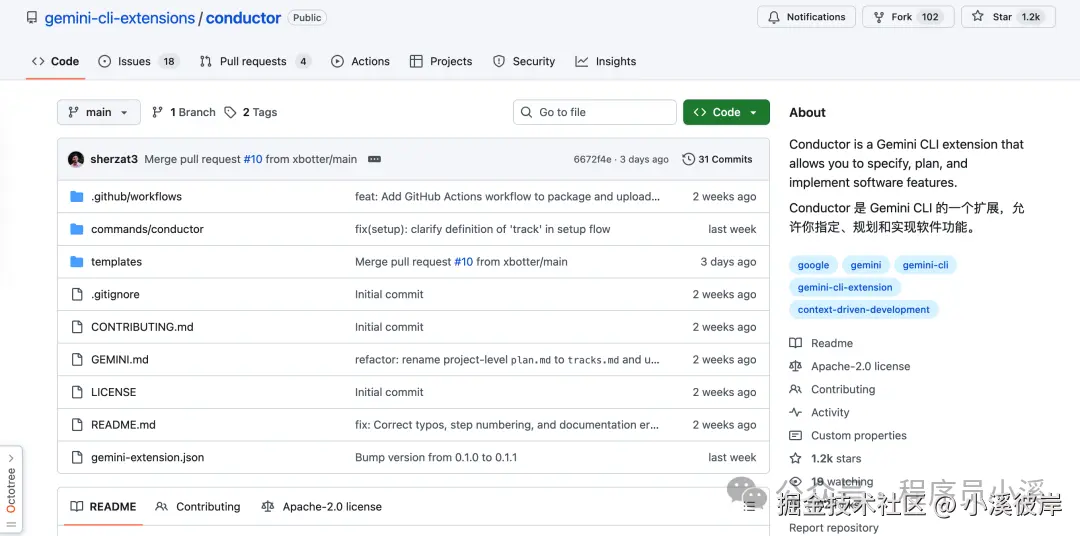Switch to the Issues tab
The height and width of the screenshot is (536, 1080).
138,61
